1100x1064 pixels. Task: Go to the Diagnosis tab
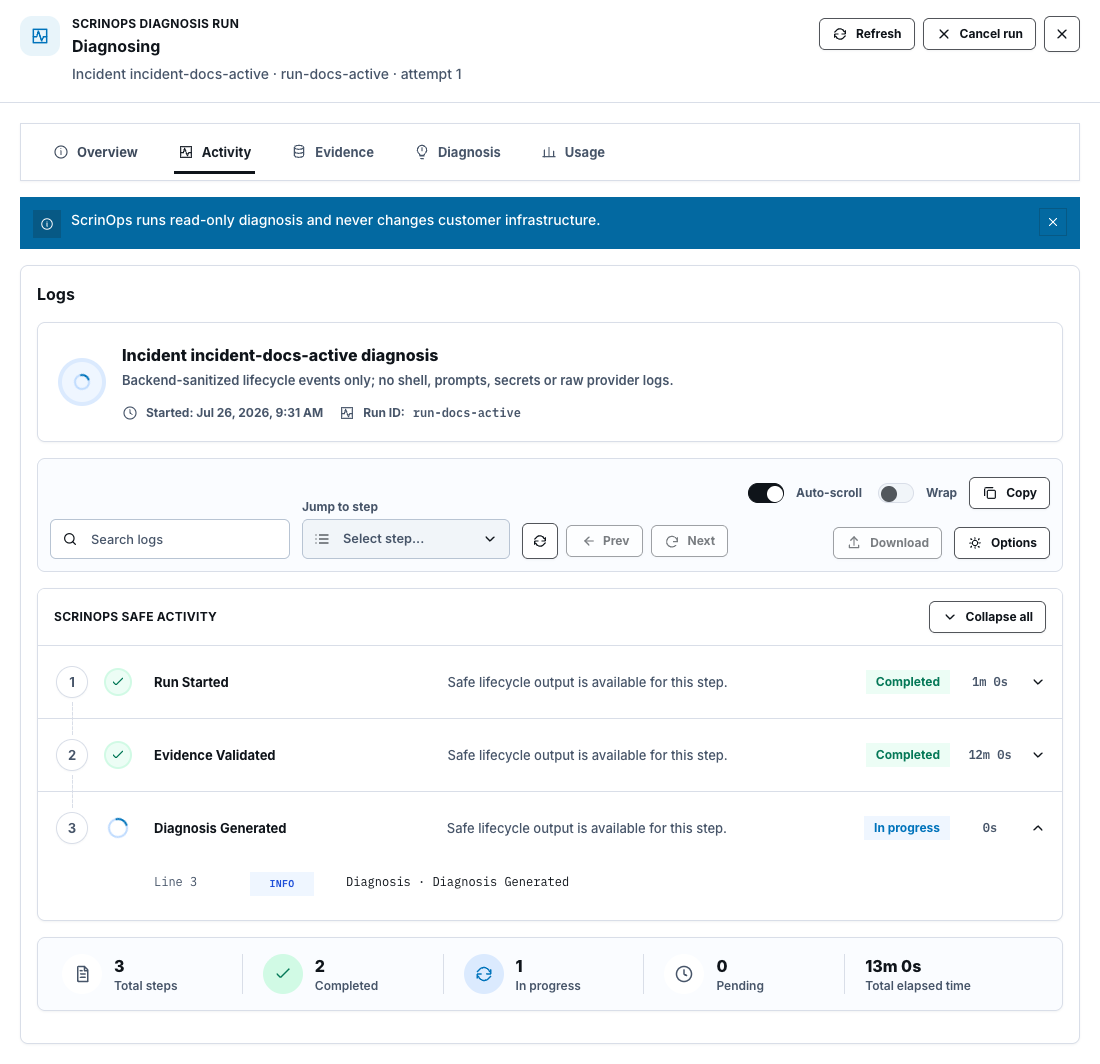pos(457,152)
